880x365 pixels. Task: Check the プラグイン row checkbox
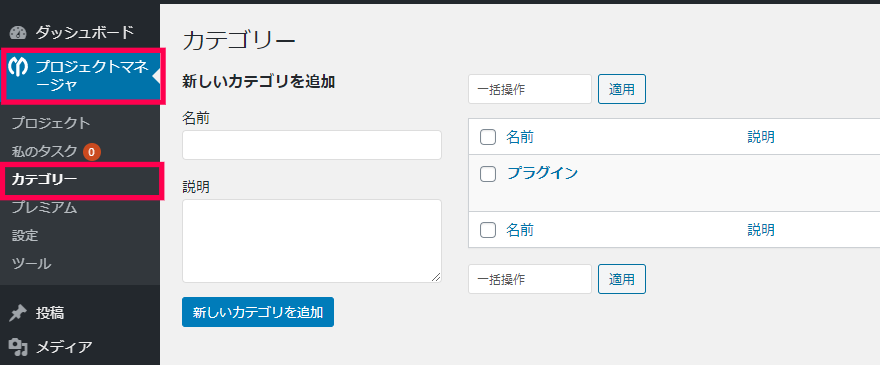pos(488,174)
